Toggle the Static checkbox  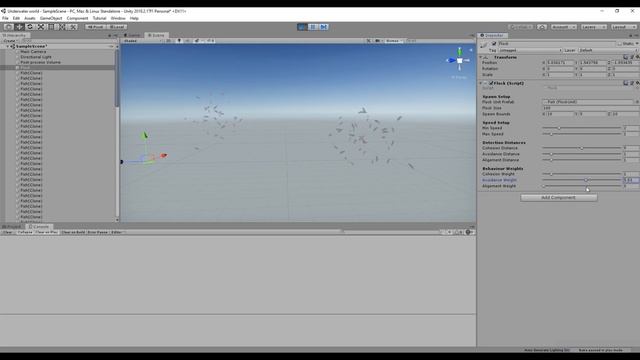[x=620, y=43]
